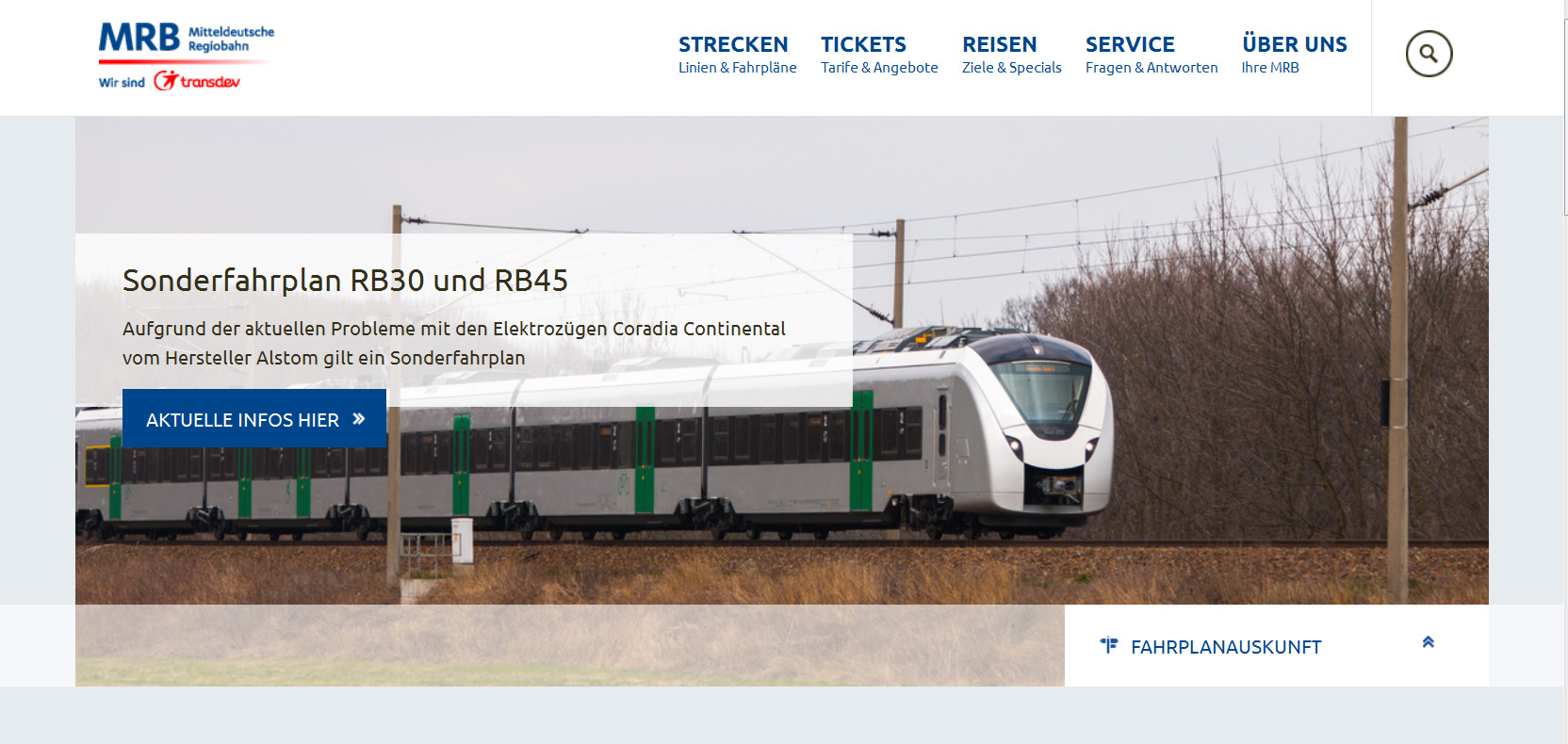The width and height of the screenshot is (1568, 744).
Task: Open the REISEN menu
Action: [x=999, y=44]
